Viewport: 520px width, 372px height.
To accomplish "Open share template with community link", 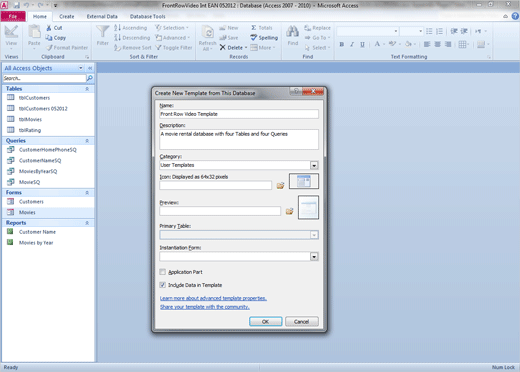I will click(x=205, y=307).
